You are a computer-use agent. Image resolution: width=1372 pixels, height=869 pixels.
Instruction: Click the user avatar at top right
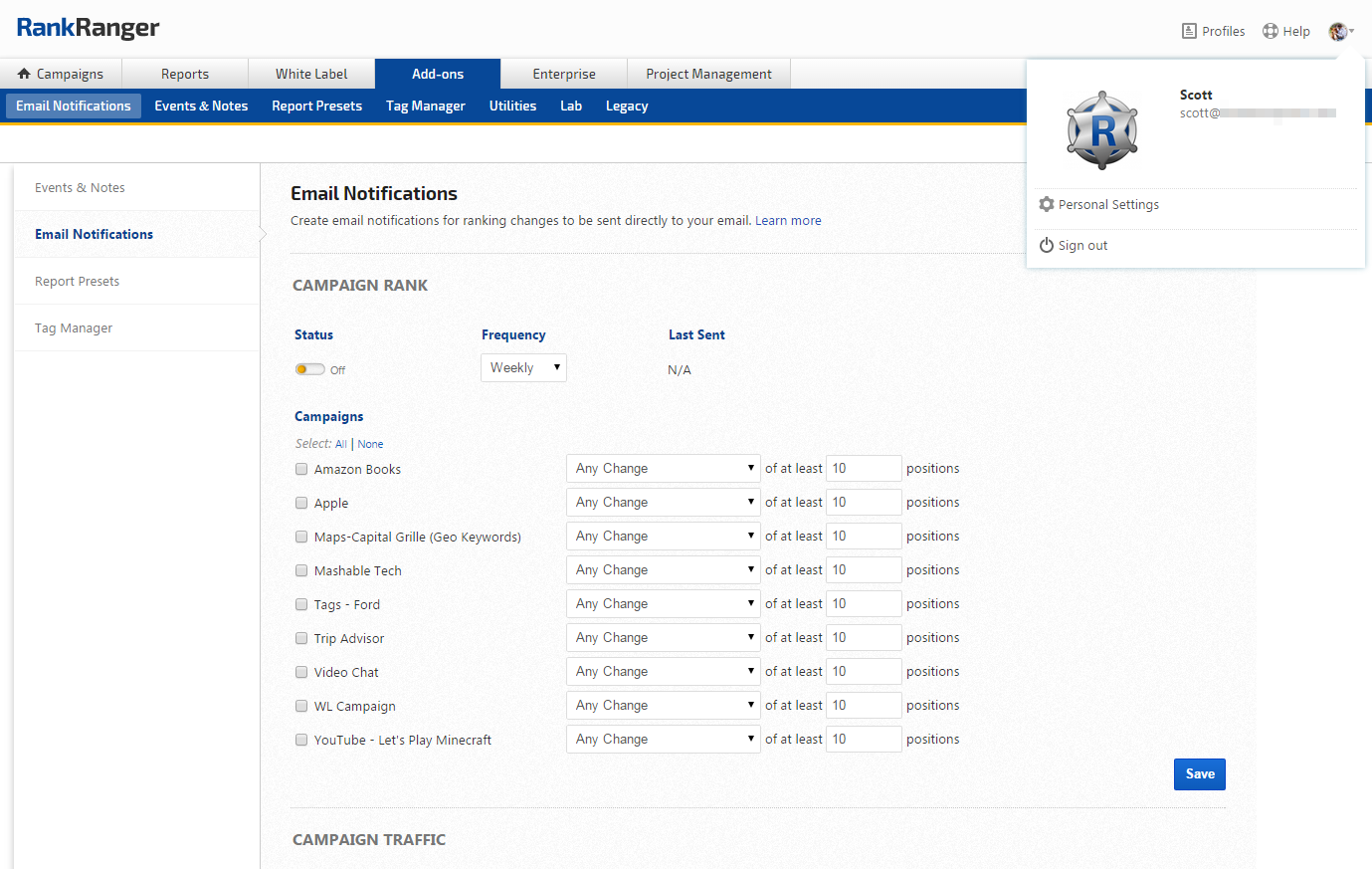pyautogui.click(x=1338, y=32)
